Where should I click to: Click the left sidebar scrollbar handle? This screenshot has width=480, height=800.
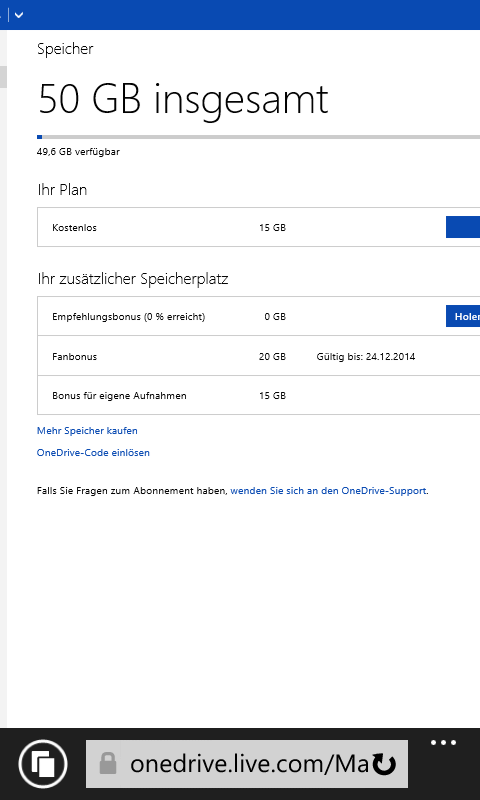pyautogui.click(x=3, y=77)
